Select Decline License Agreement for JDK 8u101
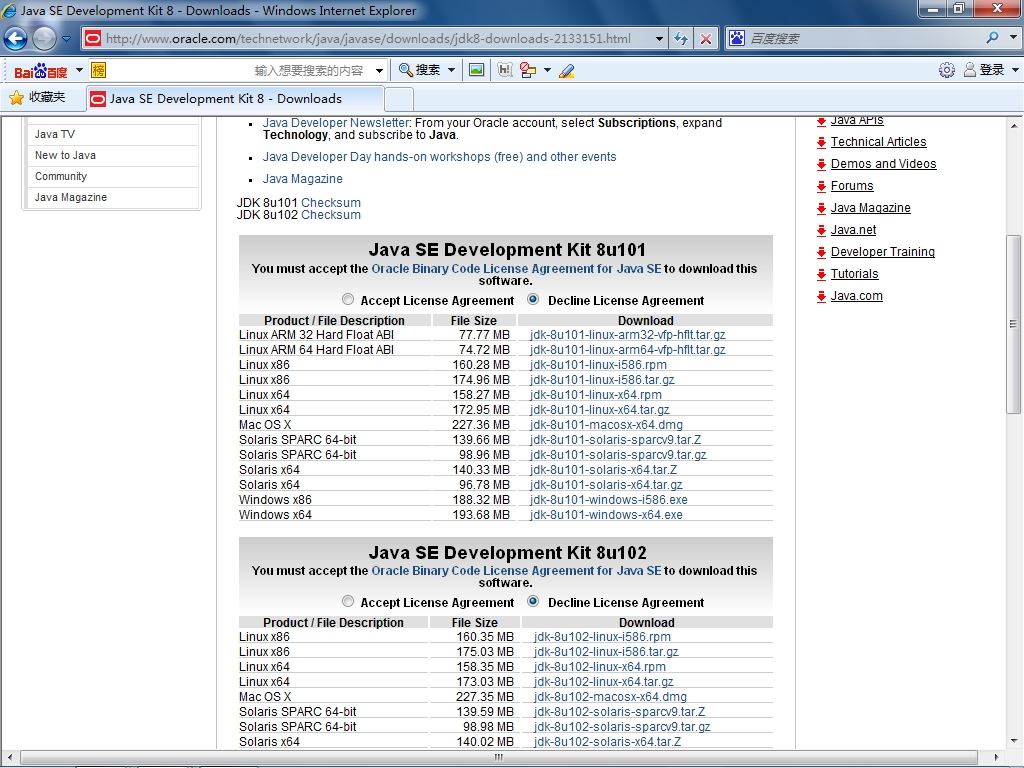The height and width of the screenshot is (768, 1024). [x=533, y=299]
